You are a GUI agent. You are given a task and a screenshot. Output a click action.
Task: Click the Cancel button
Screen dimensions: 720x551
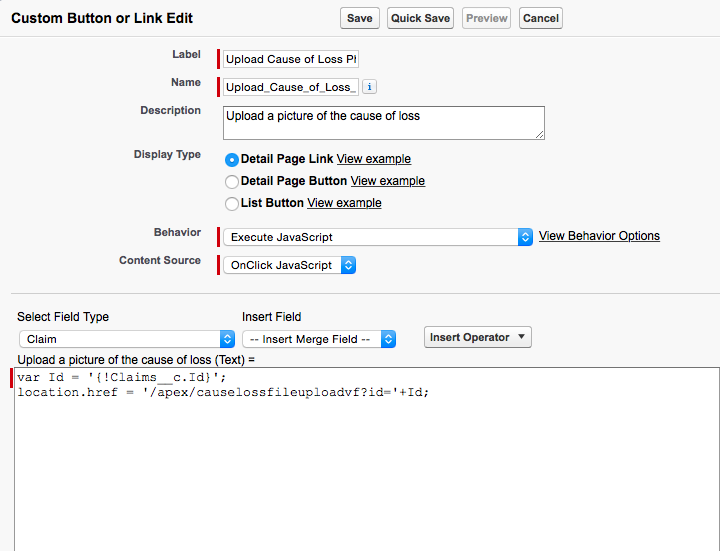tap(540, 18)
